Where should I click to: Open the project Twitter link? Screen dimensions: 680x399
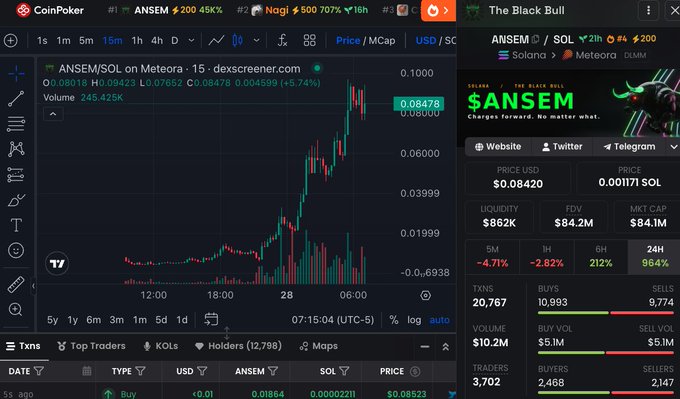[562, 147]
